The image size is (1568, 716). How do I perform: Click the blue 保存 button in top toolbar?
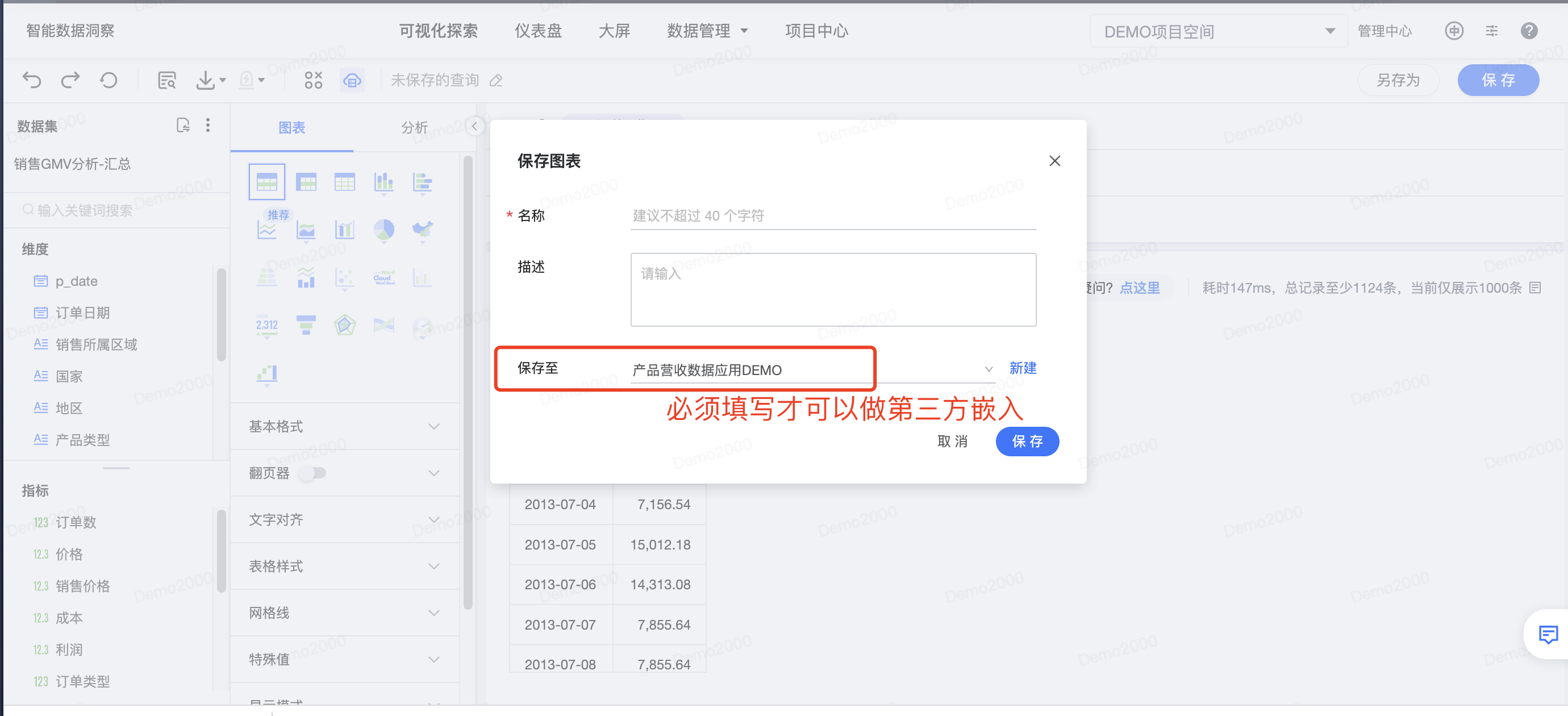(x=1498, y=80)
